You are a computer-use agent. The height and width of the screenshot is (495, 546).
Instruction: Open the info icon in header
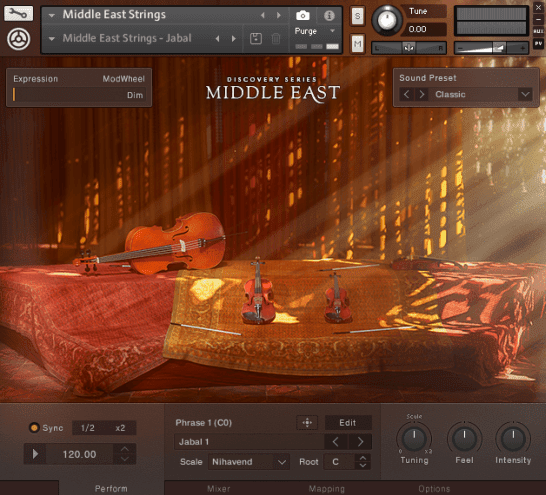329,15
